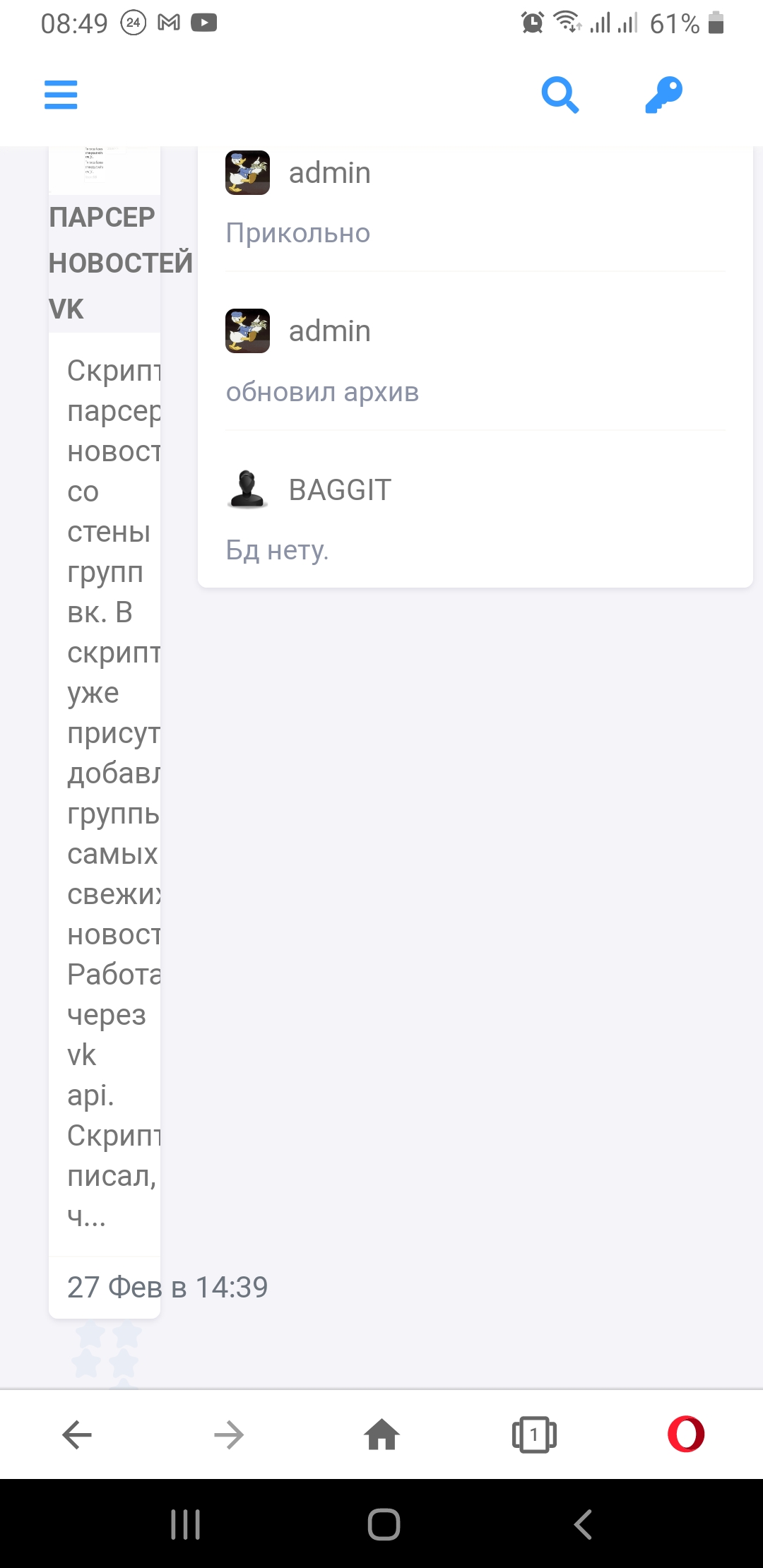Open the BAGGIT user profile name

tap(340, 489)
